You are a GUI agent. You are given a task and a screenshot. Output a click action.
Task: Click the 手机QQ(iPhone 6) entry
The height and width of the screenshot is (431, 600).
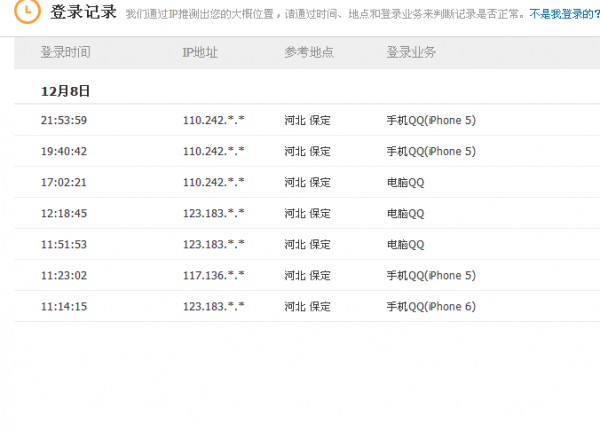click(x=431, y=306)
